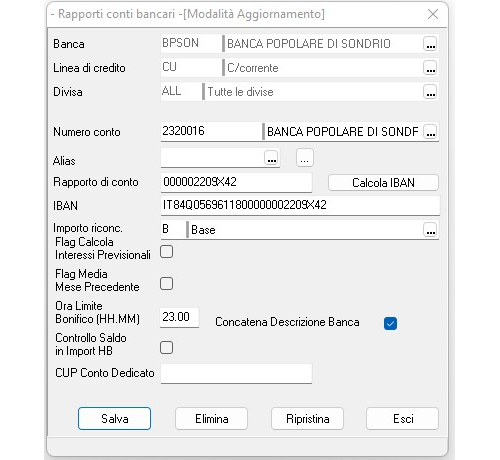
Task: Open the Divisa lookup ellipsis button
Action: [430, 92]
